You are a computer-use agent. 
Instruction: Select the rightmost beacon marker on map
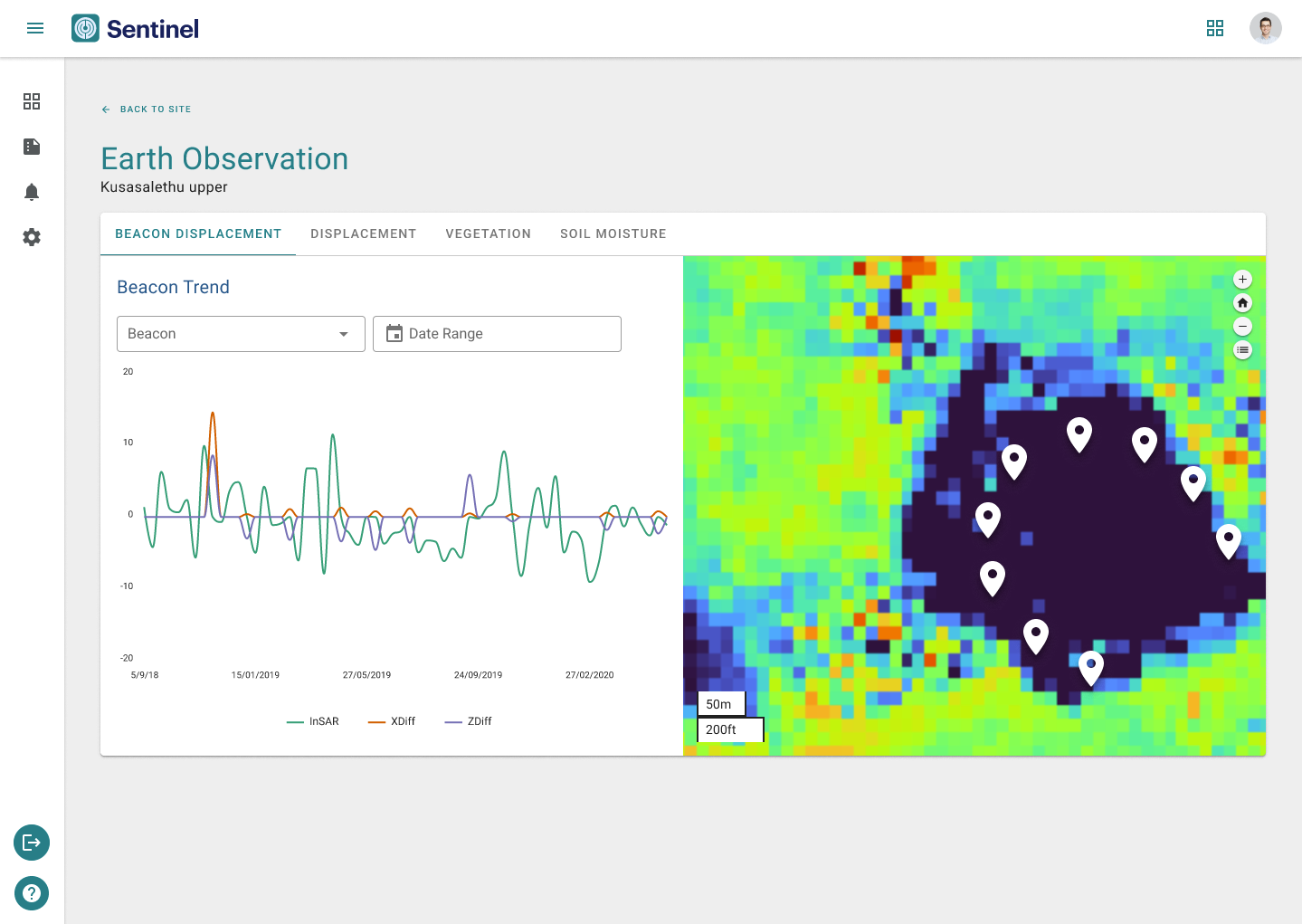coord(1229,540)
